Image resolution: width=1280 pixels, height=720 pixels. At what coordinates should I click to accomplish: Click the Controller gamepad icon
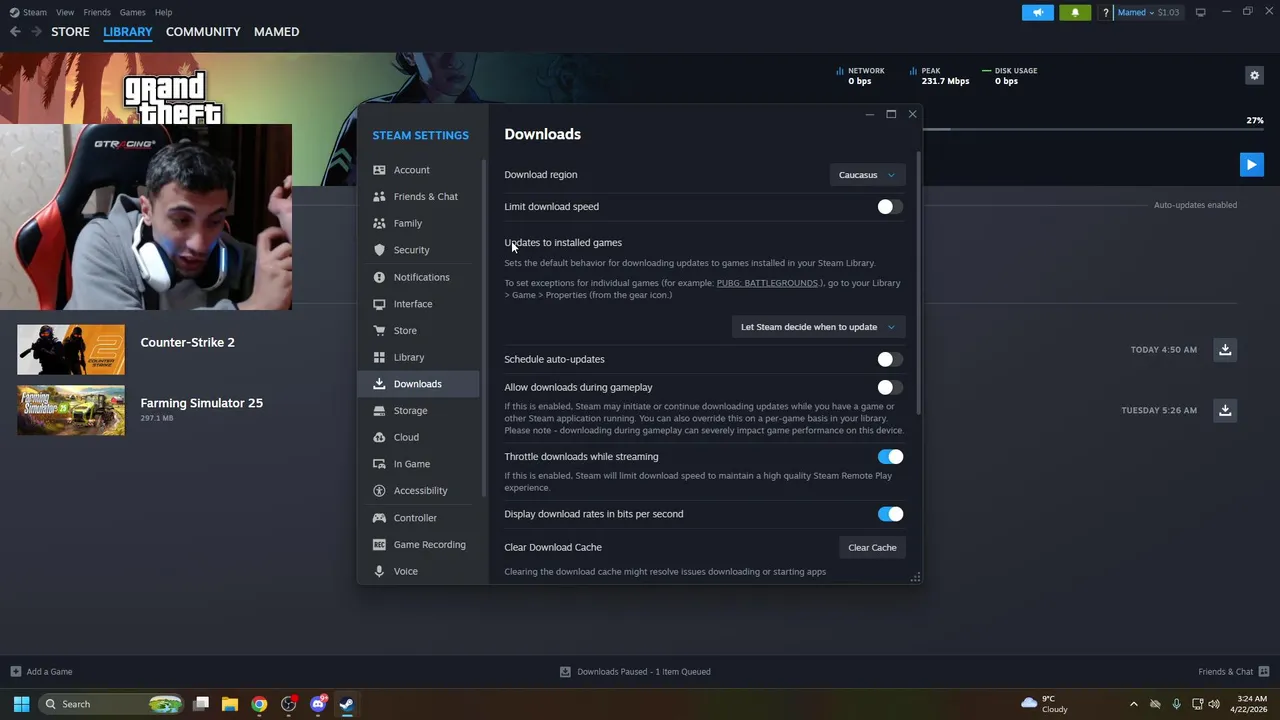click(x=379, y=518)
